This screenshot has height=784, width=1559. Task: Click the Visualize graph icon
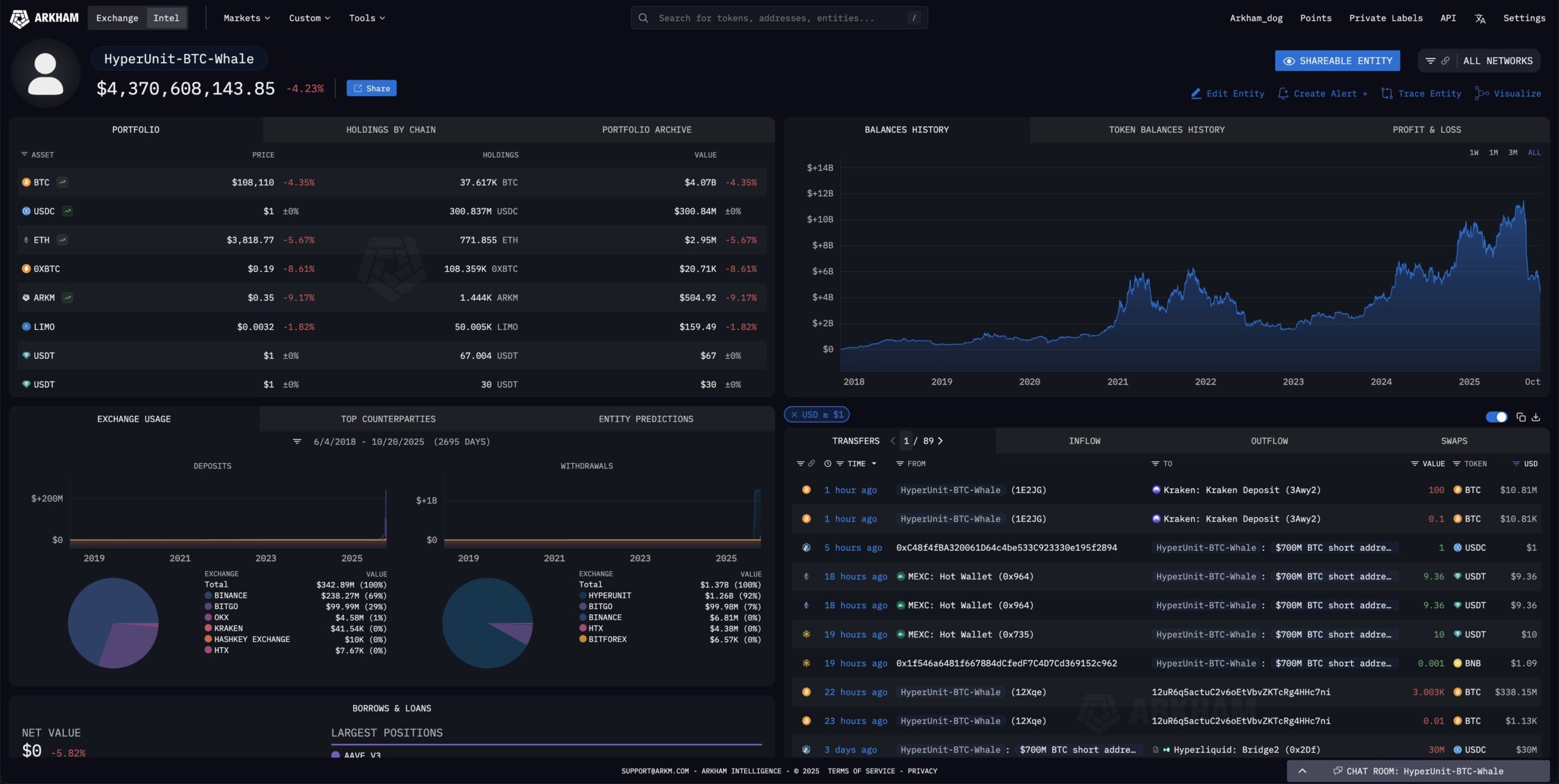point(1482,93)
